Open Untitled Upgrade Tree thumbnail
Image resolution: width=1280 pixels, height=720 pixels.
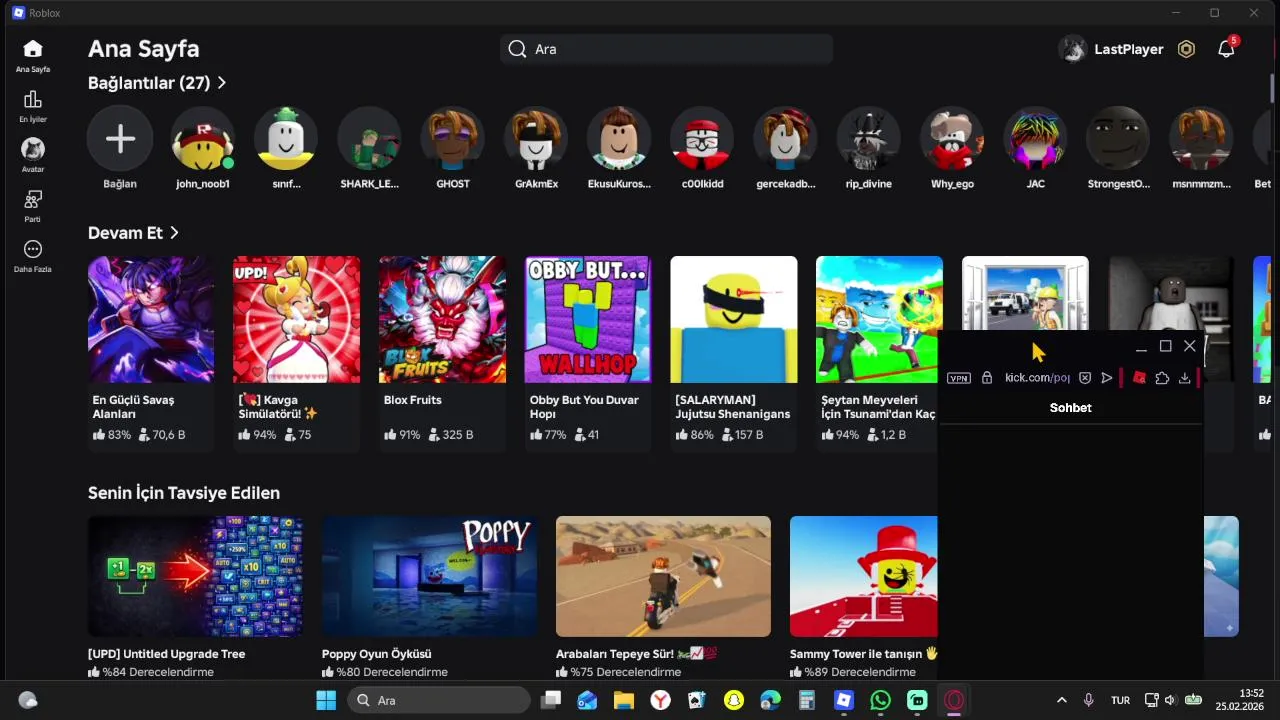195,576
